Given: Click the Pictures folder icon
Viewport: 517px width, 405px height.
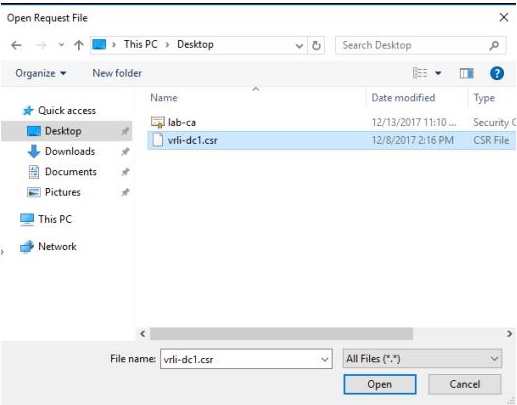Looking at the screenshot, I should pos(34,192).
